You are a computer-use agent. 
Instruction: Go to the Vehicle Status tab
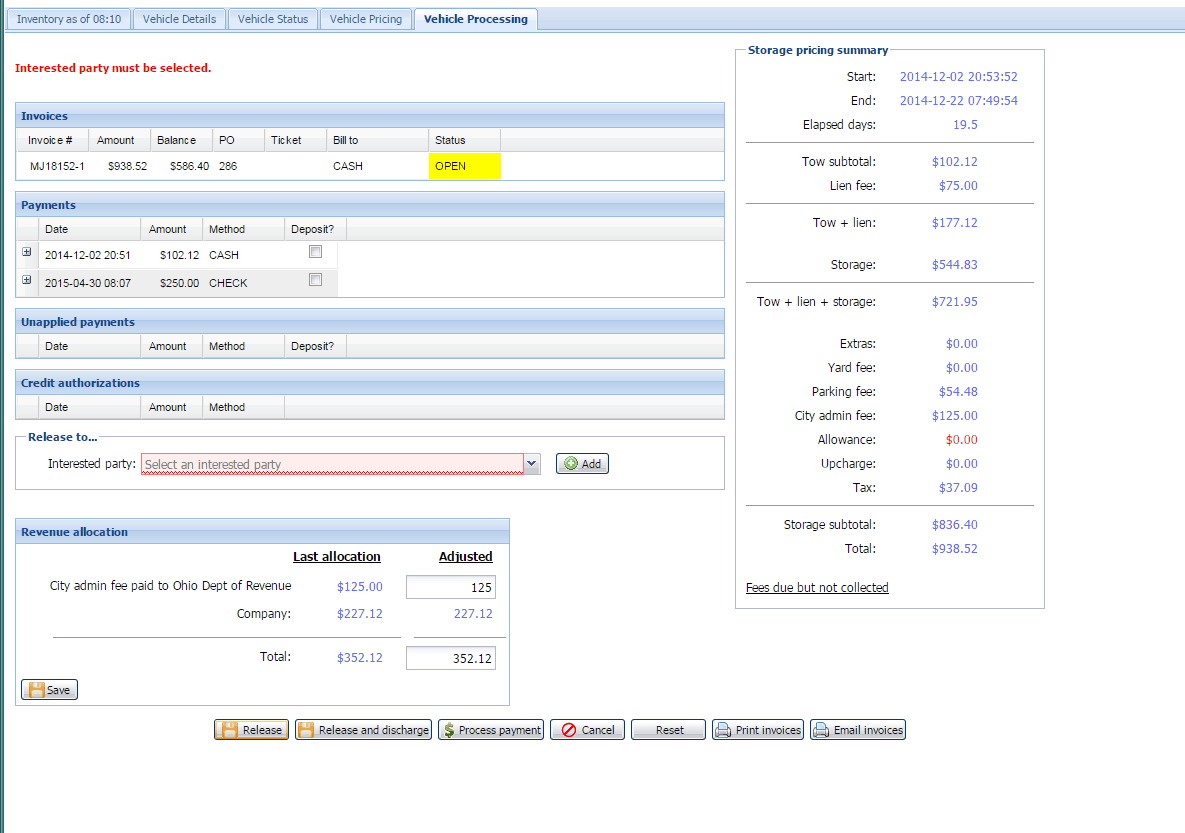point(273,19)
